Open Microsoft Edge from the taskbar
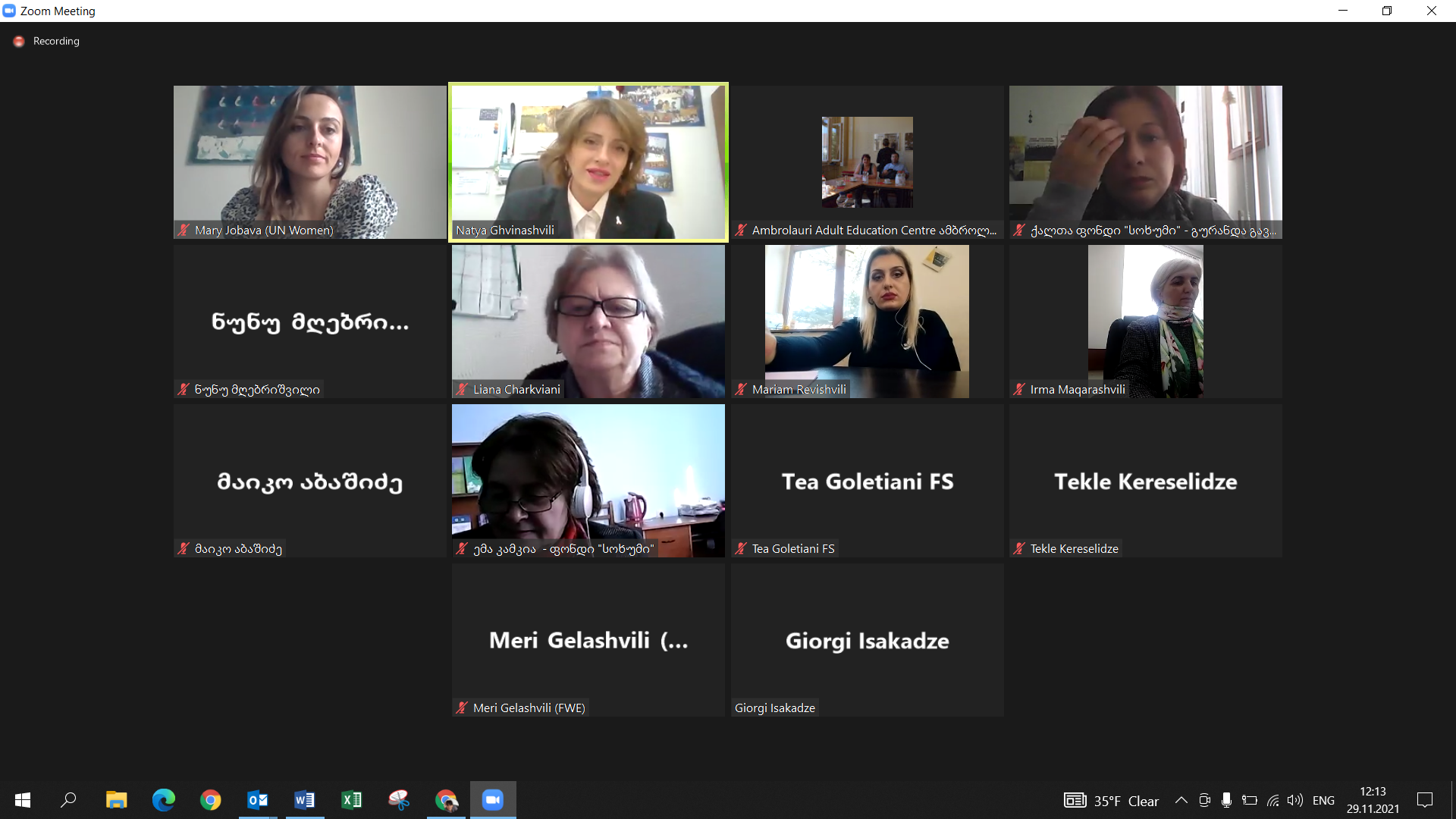Image resolution: width=1456 pixels, height=819 pixels. point(163,800)
